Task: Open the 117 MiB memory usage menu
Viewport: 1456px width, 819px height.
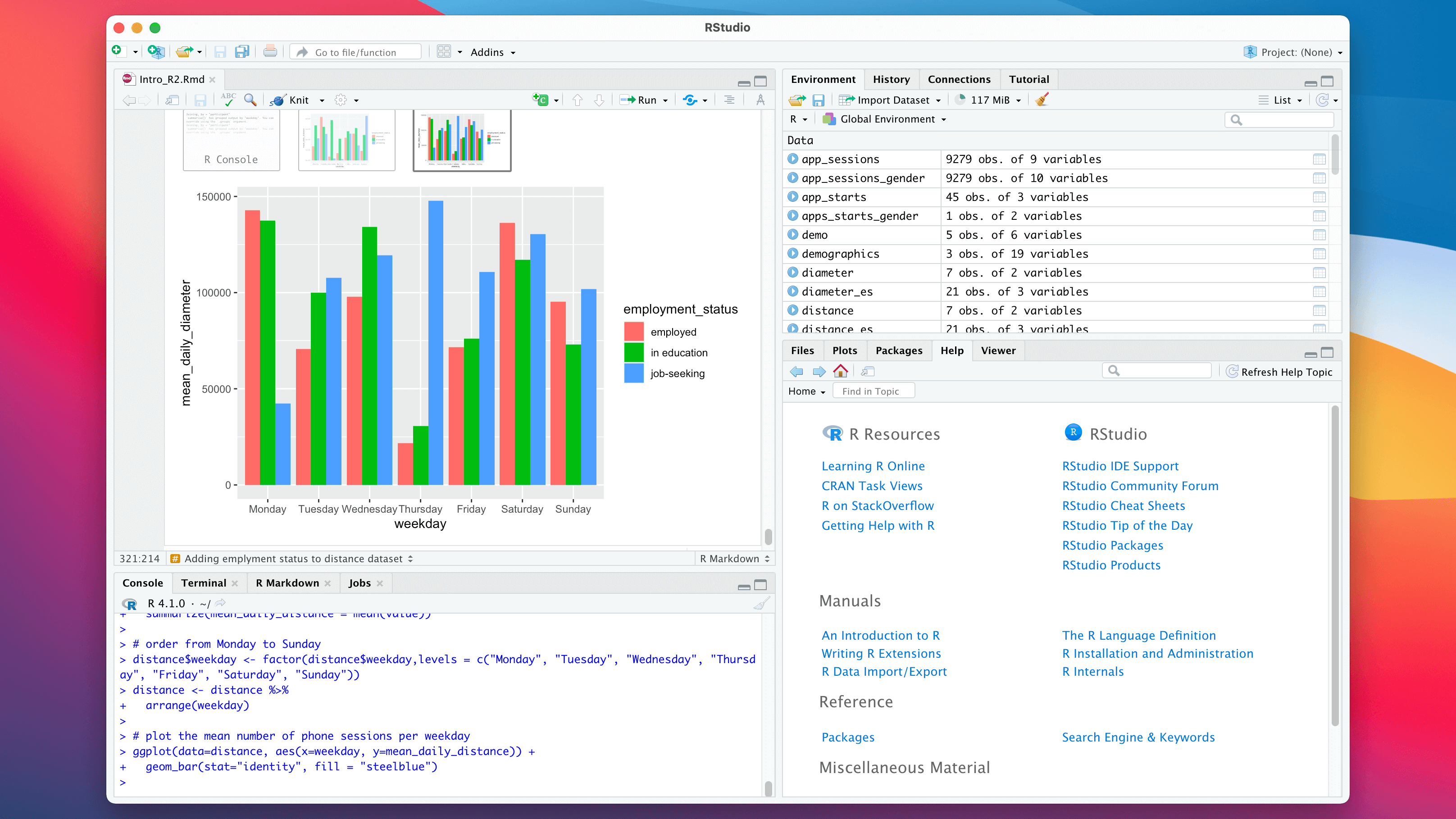Action: tap(988, 100)
